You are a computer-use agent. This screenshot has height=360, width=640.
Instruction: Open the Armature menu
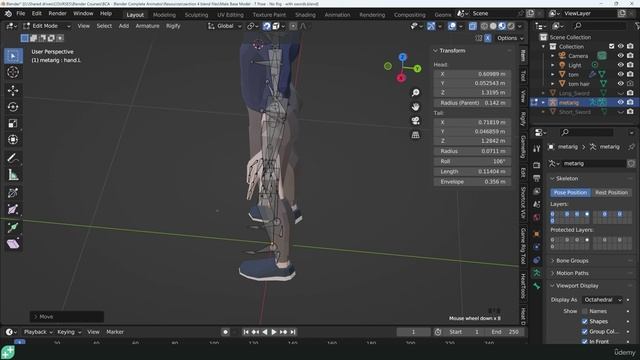pos(147,26)
